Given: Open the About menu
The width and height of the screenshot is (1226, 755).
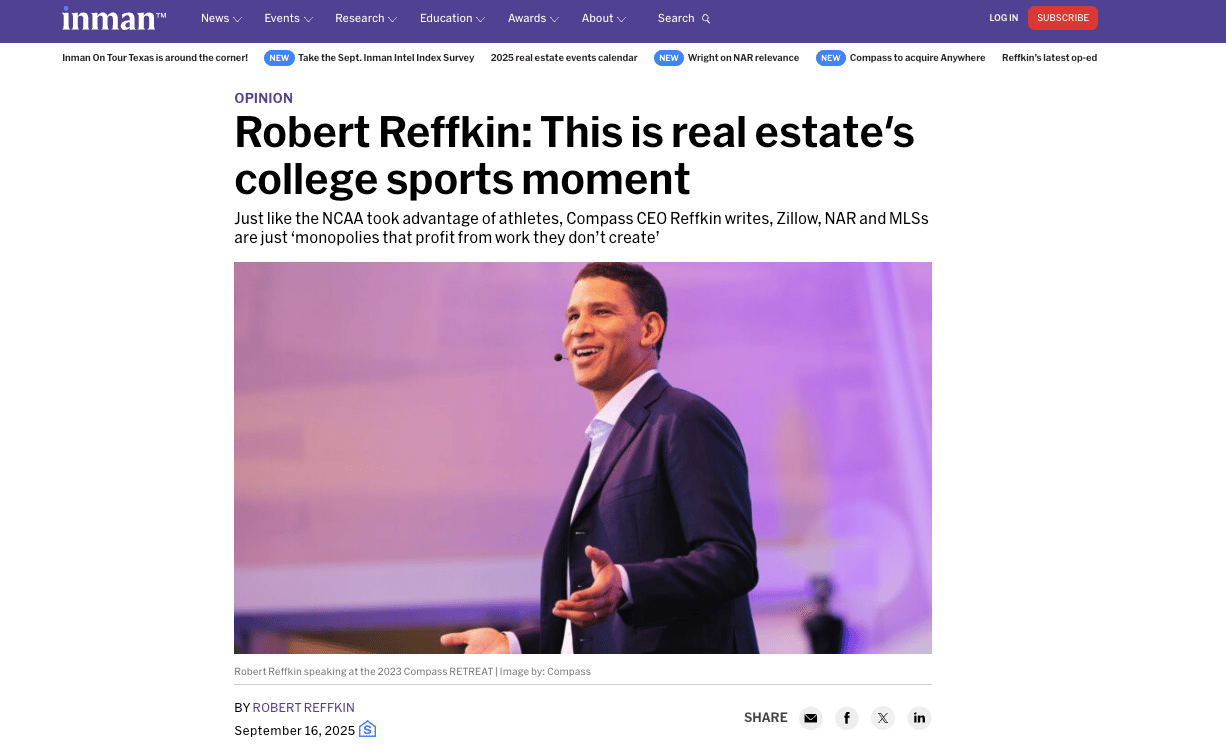Looking at the screenshot, I should point(604,18).
